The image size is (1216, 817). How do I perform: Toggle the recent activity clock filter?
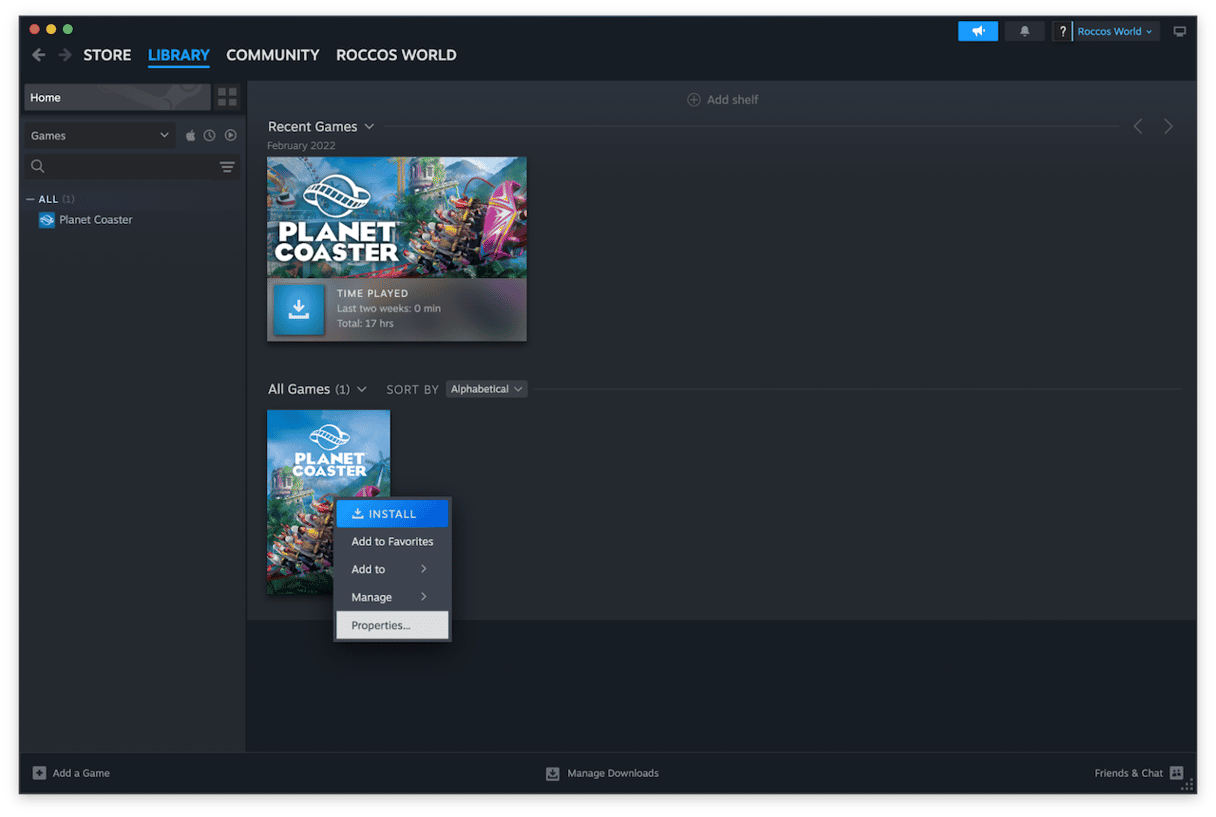coord(210,136)
